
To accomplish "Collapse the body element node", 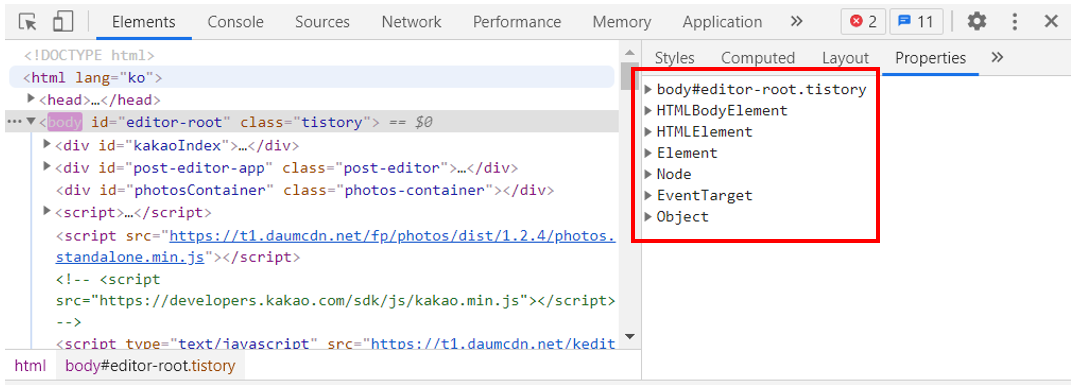I will 31,122.
